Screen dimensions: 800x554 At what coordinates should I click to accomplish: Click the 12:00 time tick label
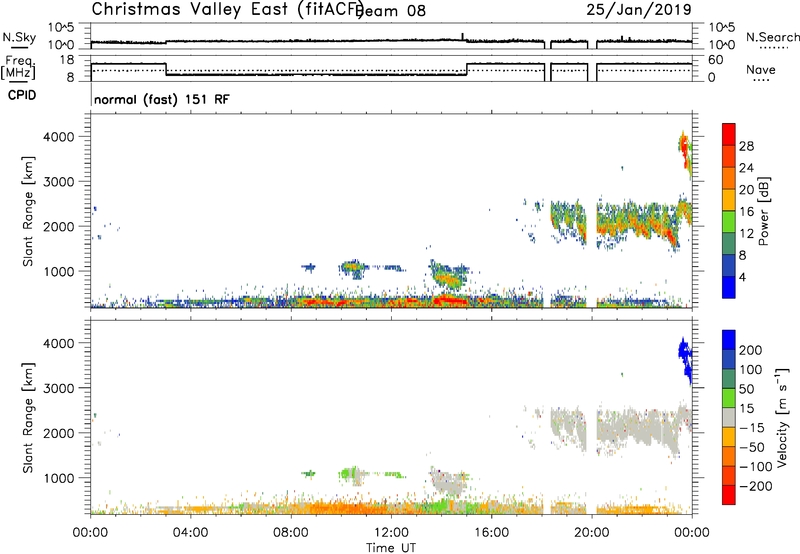391,533
